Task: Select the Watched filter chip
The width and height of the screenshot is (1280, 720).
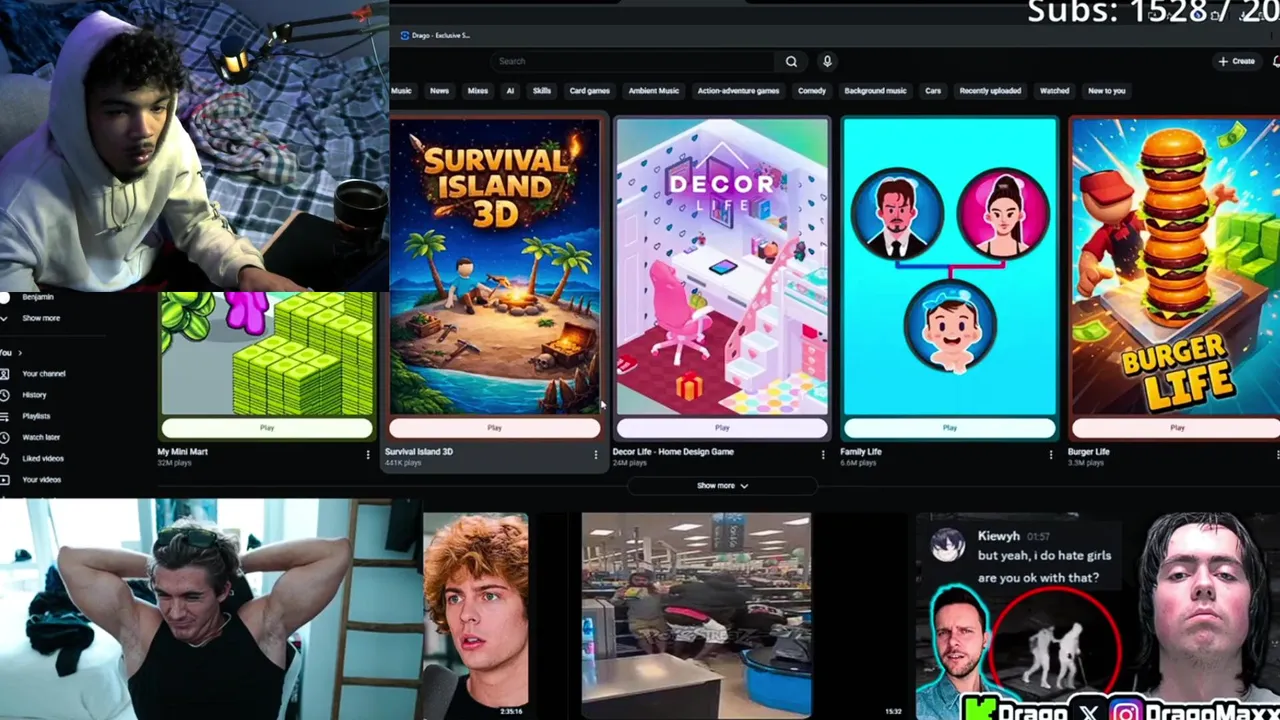Action: click(x=1054, y=91)
